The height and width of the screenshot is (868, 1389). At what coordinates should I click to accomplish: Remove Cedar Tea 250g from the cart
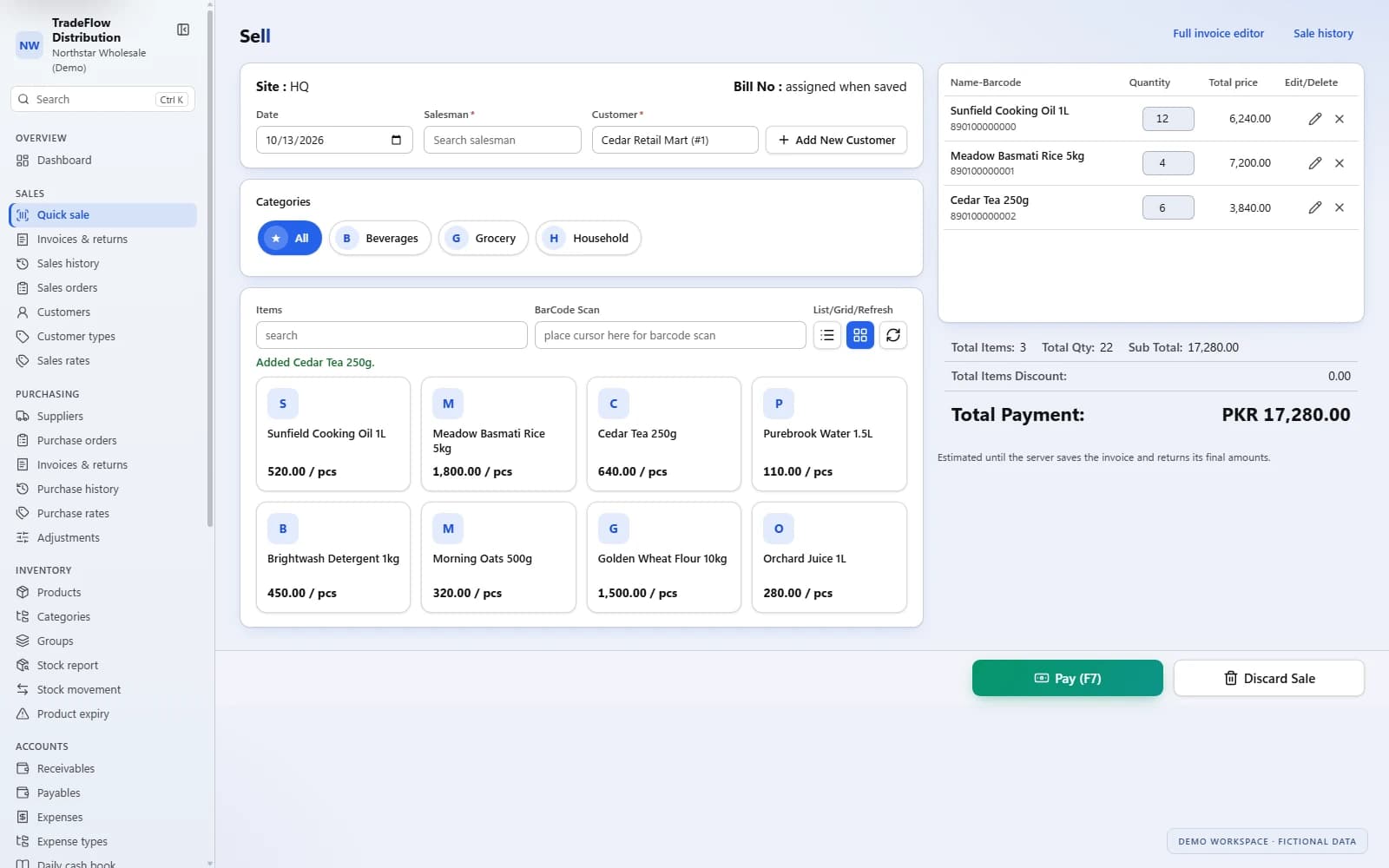tap(1340, 207)
